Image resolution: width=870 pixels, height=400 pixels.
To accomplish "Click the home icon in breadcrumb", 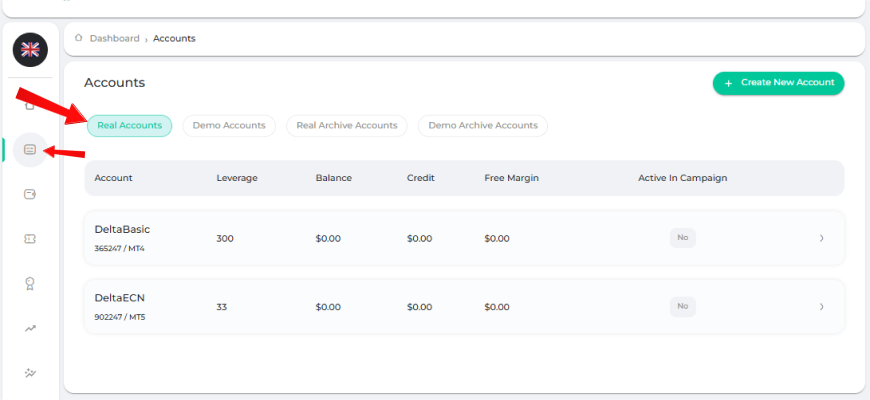I will [79, 38].
